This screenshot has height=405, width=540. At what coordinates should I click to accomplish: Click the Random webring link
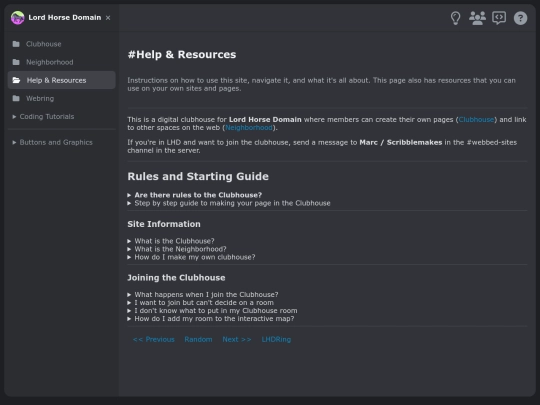198,340
